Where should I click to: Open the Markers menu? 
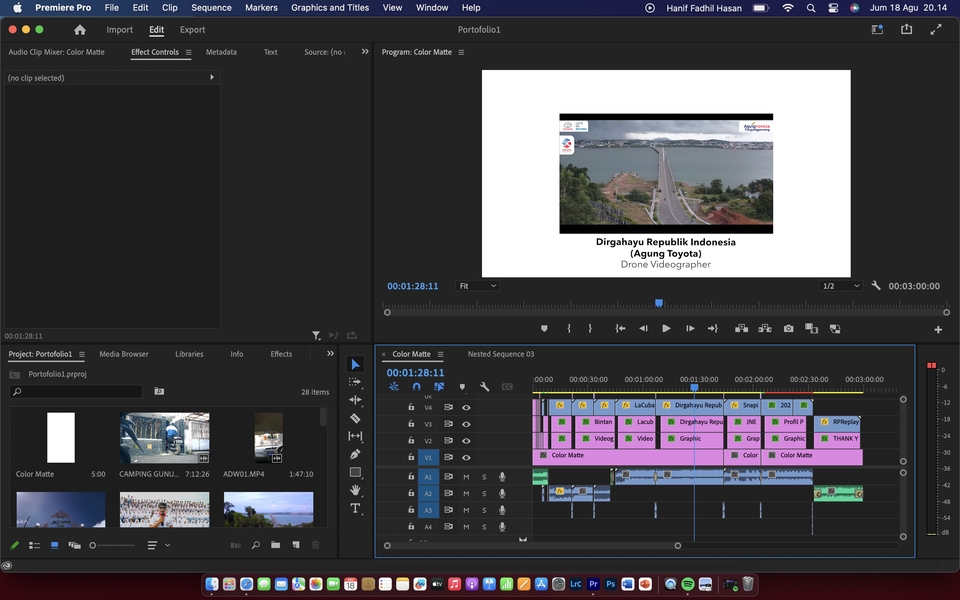coord(261,8)
